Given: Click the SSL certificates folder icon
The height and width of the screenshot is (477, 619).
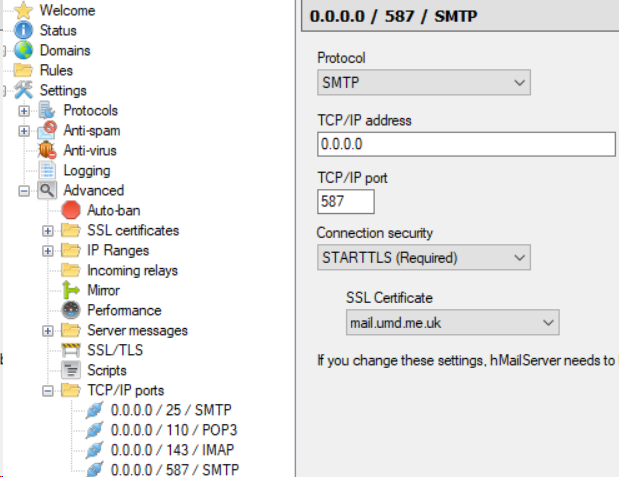Looking at the screenshot, I should point(71,230).
